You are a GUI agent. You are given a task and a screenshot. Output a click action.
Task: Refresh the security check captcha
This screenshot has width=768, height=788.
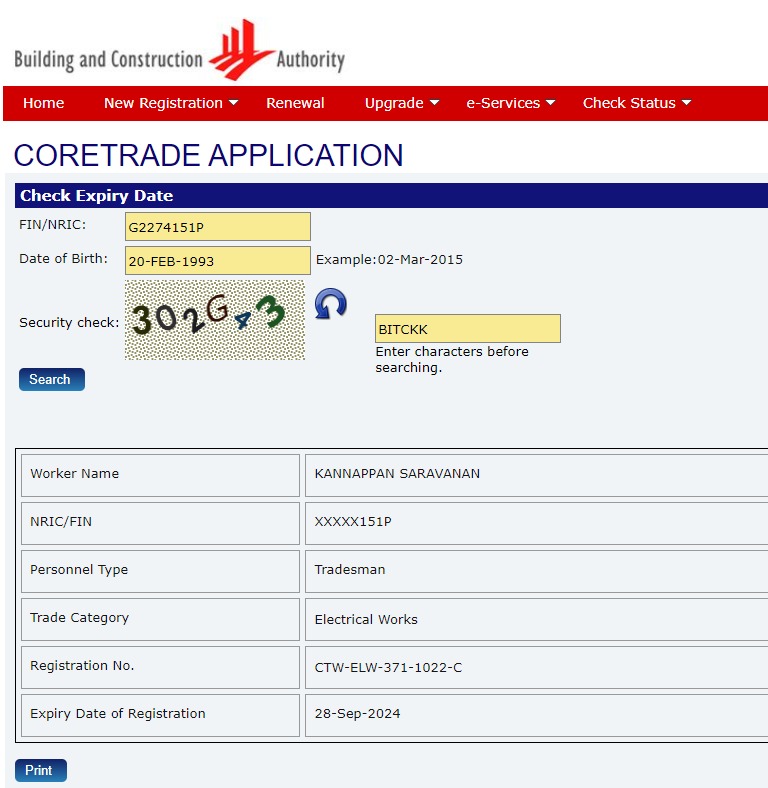click(x=331, y=304)
